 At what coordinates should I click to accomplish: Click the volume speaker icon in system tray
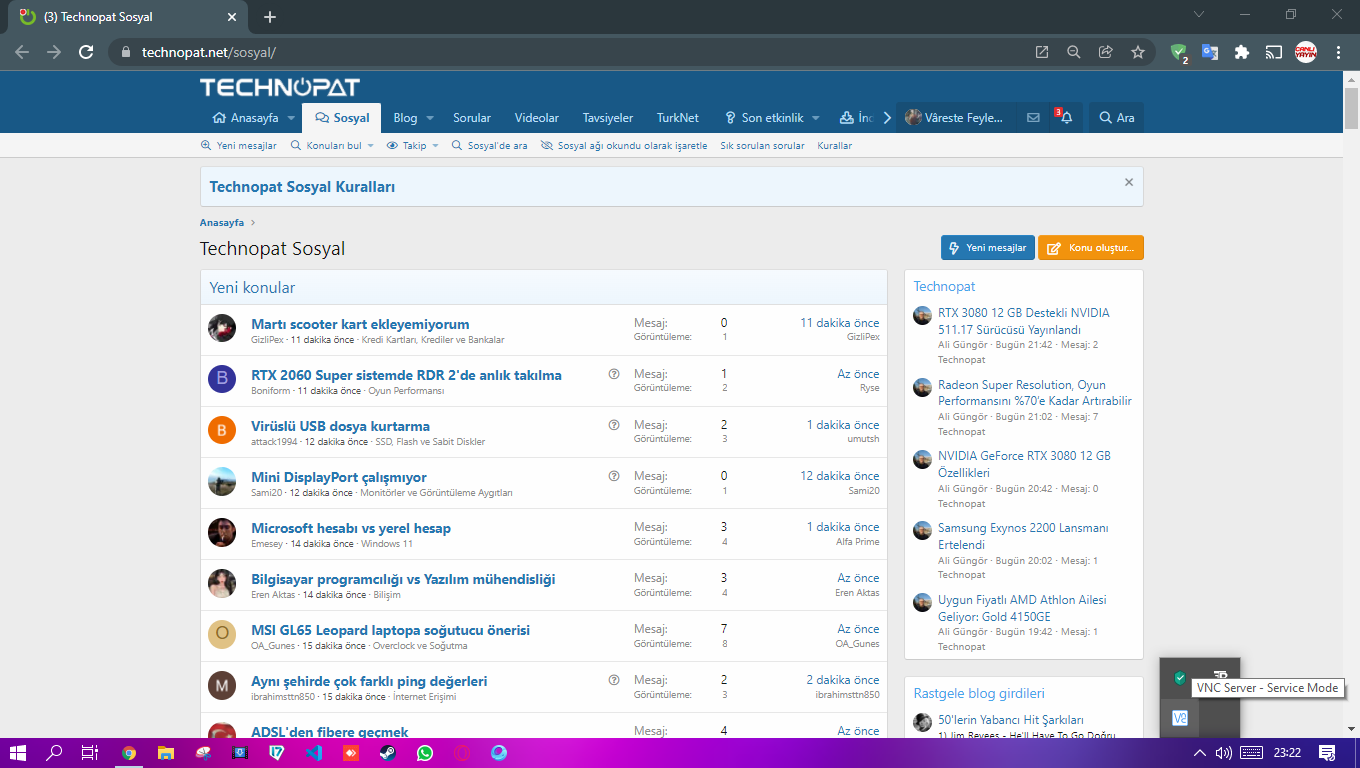click(1223, 753)
